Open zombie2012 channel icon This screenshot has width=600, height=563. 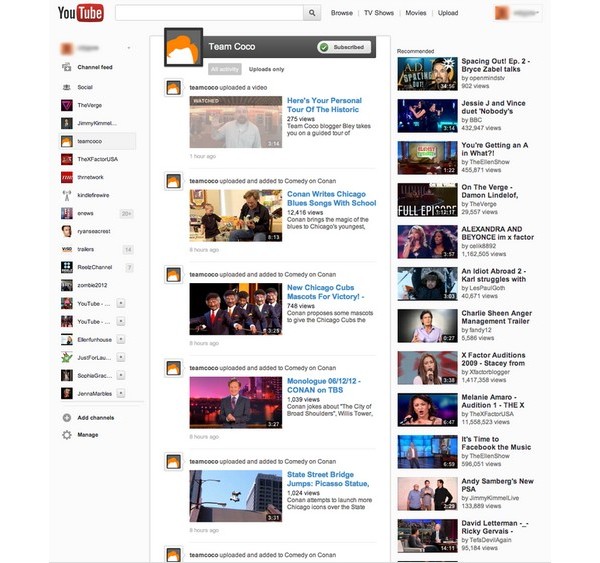[67, 285]
